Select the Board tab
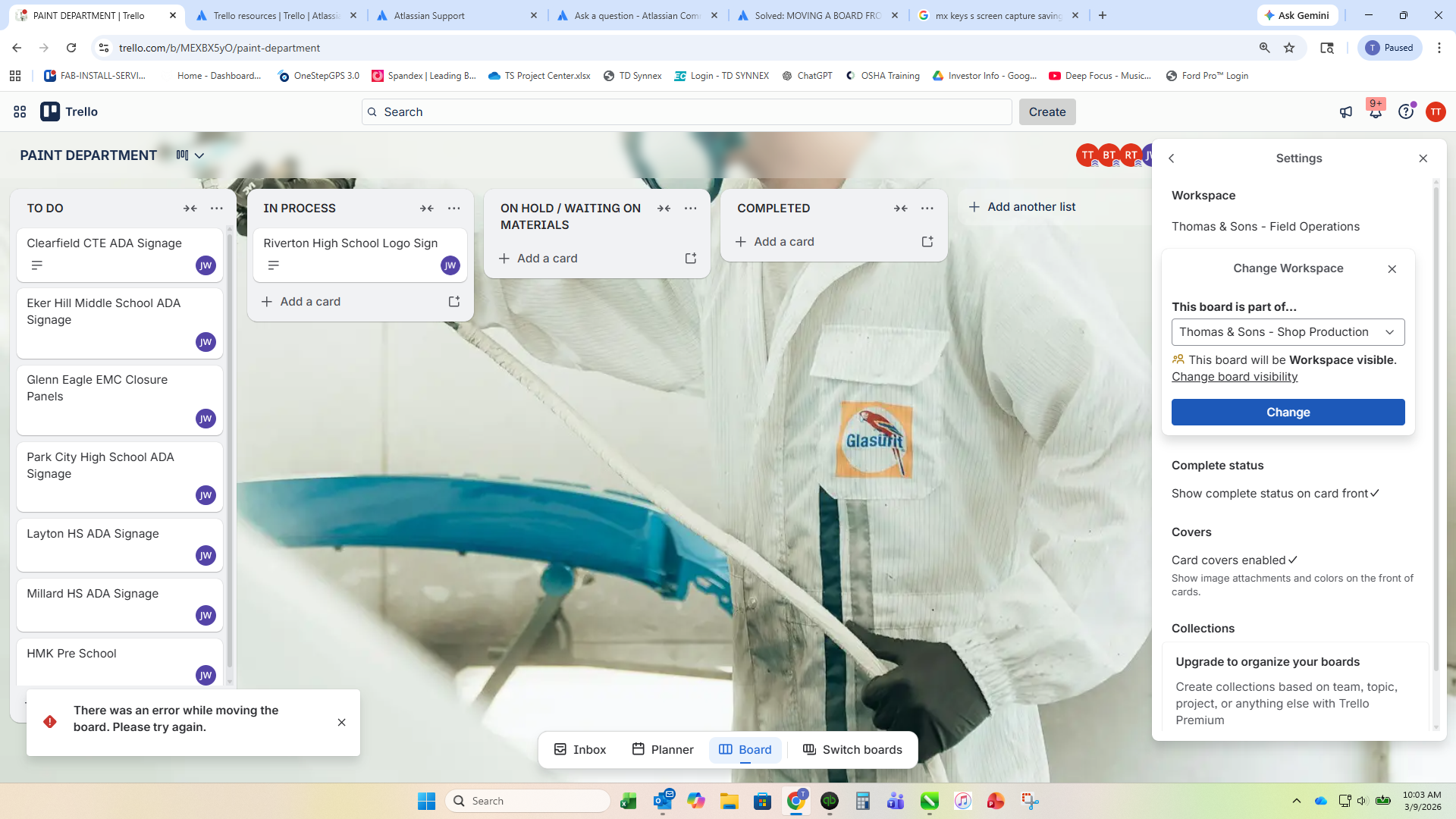The width and height of the screenshot is (1456, 819). click(x=745, y=750)
